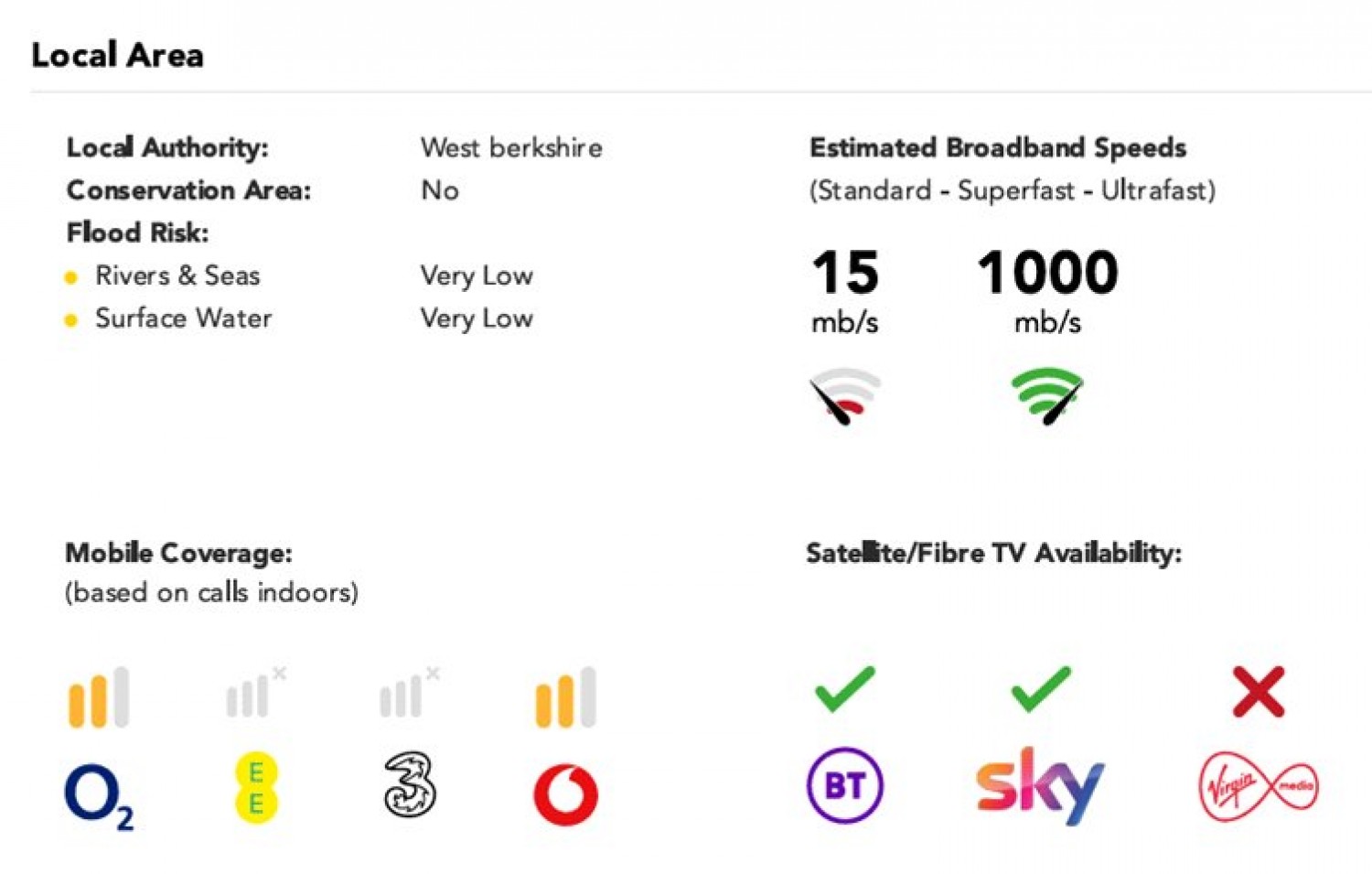The width and height of the screenshot is (1372, 874).
Task: Click the EE network logo
Action: [255, 788]
